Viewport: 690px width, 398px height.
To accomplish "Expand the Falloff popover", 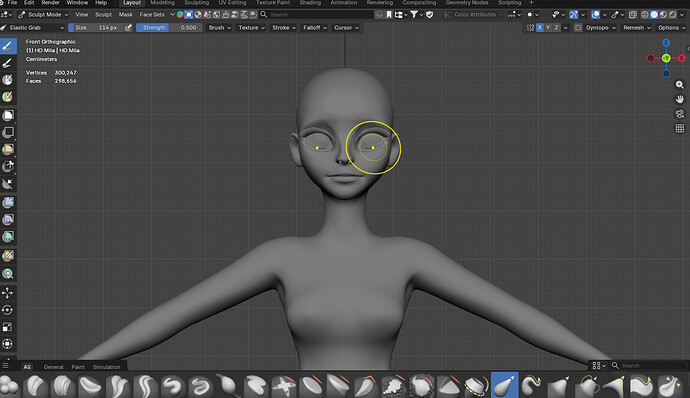I will 315,28.
